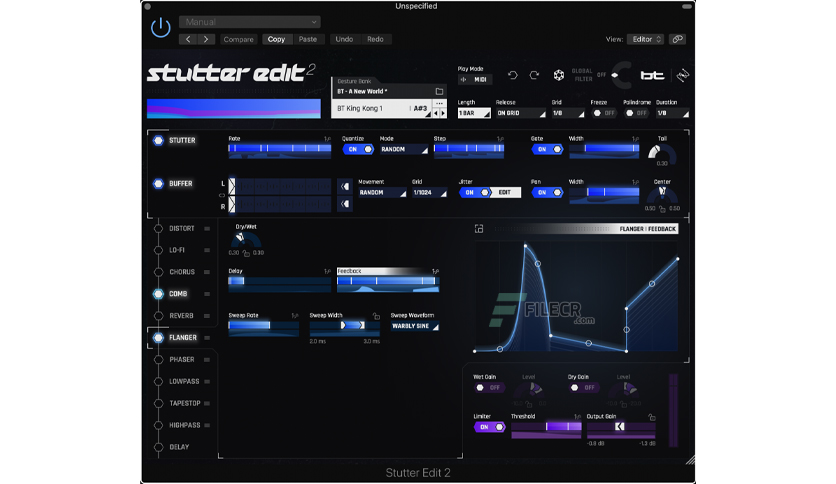Go to next preset with right arrow

206,39
